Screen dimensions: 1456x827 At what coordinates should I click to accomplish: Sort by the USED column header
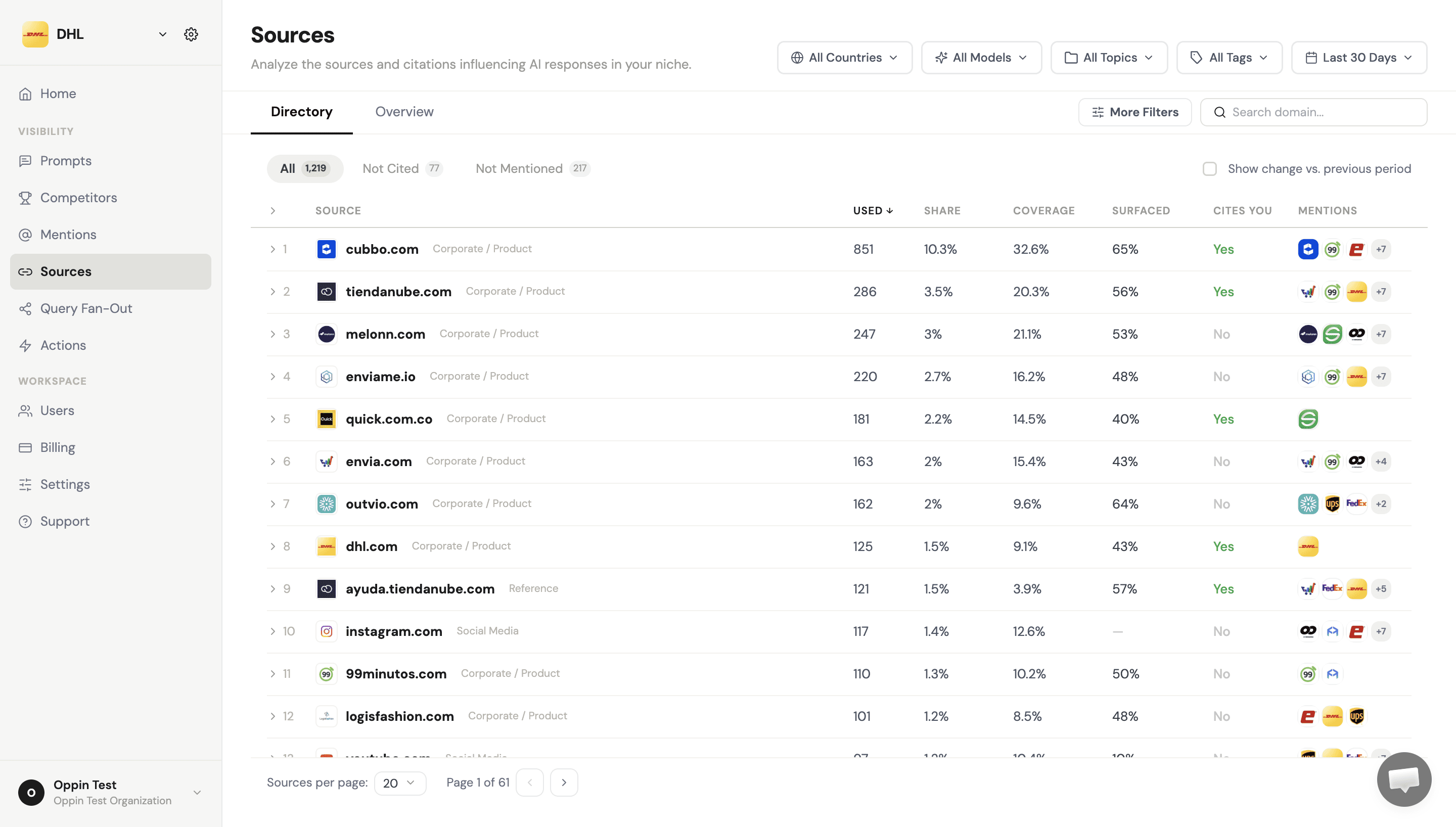click(x=873, y=211)
